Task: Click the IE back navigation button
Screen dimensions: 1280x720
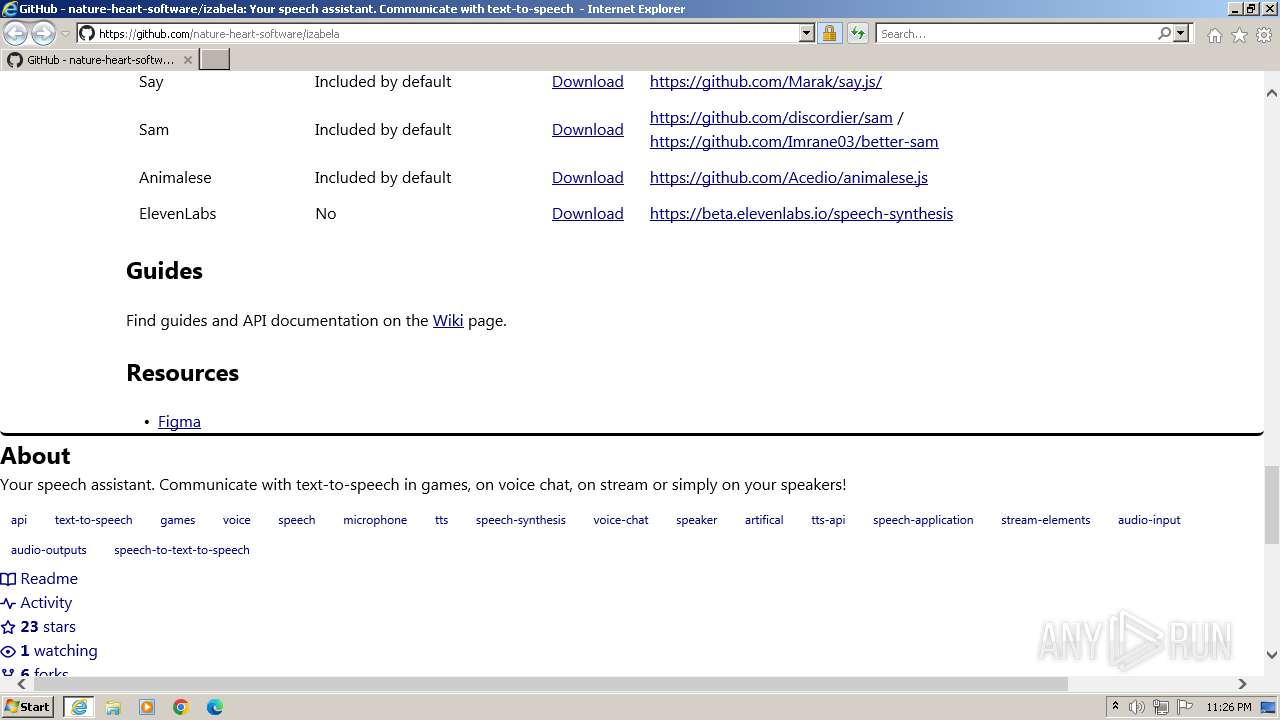Action: (16, 34)
